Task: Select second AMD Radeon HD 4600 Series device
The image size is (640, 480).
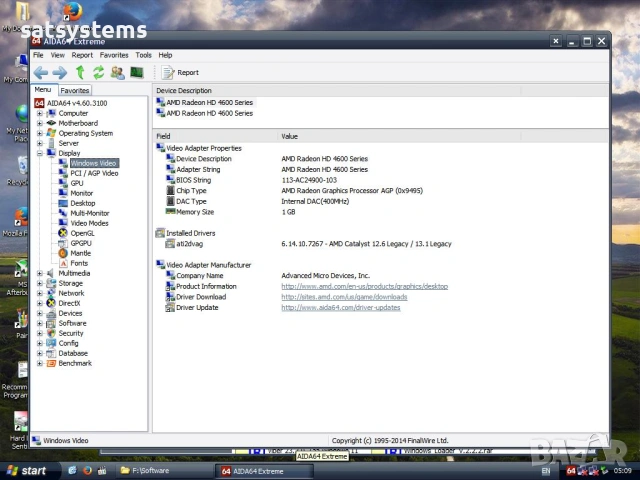Action: (x=205, y=113)
